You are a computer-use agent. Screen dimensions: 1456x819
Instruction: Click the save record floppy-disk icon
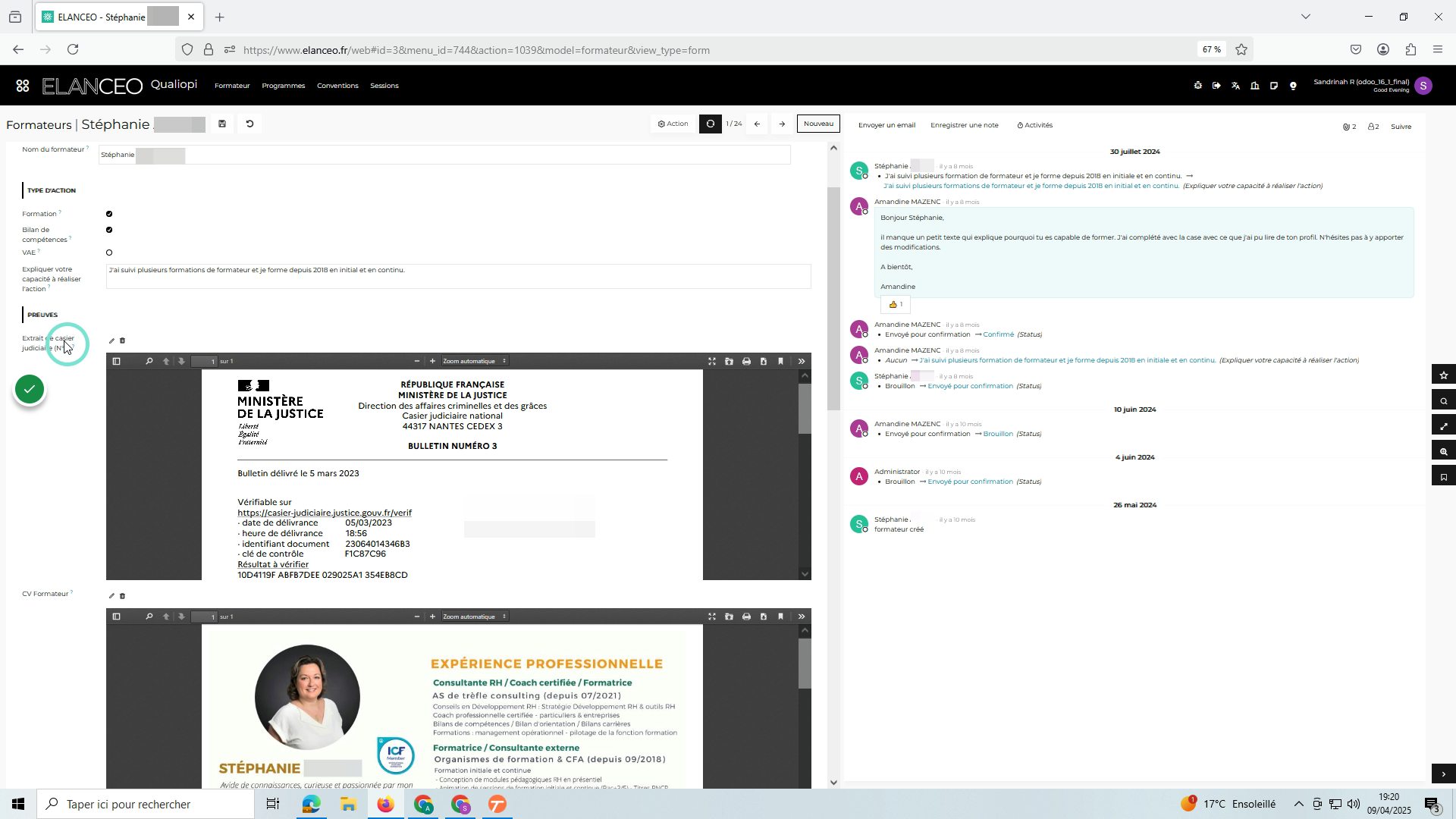pyautogui.click(x=222, y=124)
